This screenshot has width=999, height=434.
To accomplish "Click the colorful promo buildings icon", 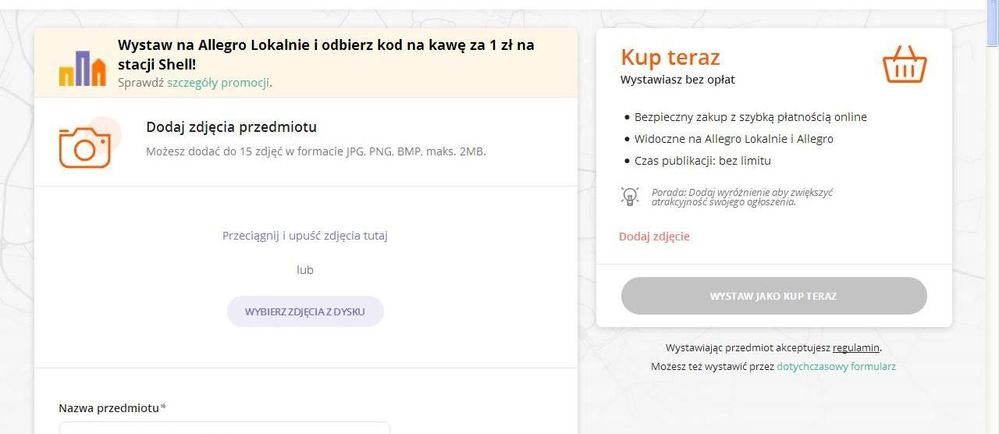I will (82, 68).
